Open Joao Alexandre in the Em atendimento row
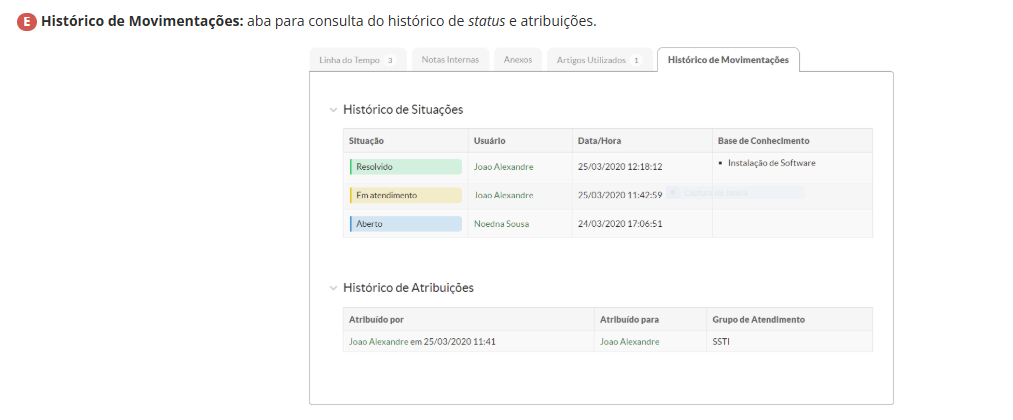The height and width of the screenshot is (420, 1013). click(x=503, y=195)
